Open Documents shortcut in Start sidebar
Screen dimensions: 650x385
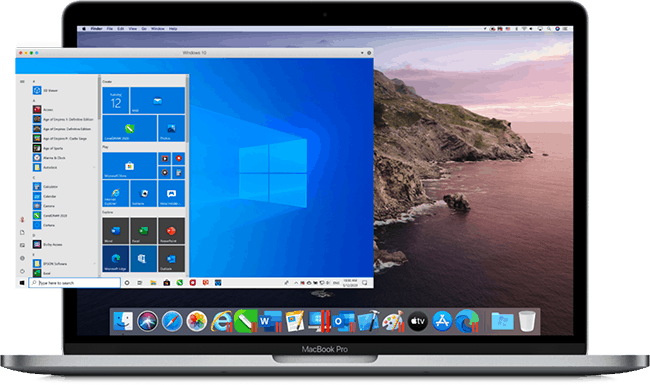click(x=22, y=232)
